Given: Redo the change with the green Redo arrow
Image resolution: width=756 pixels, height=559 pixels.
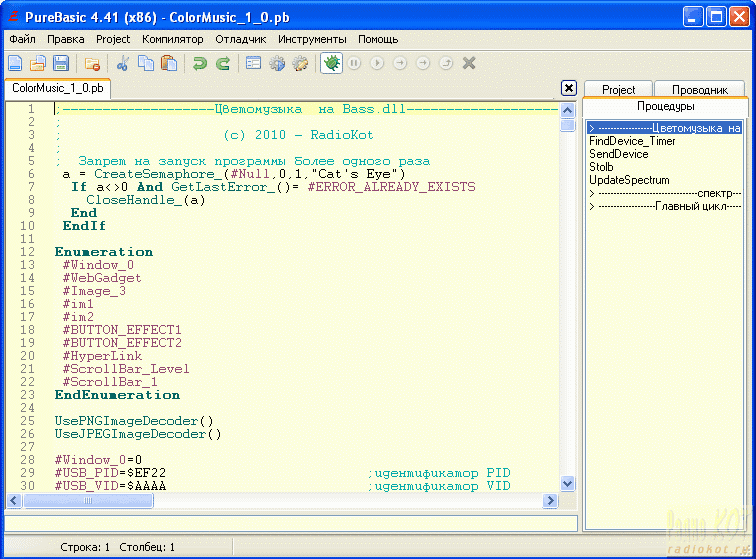Looking at the screenshot, I should pos(223,63).
